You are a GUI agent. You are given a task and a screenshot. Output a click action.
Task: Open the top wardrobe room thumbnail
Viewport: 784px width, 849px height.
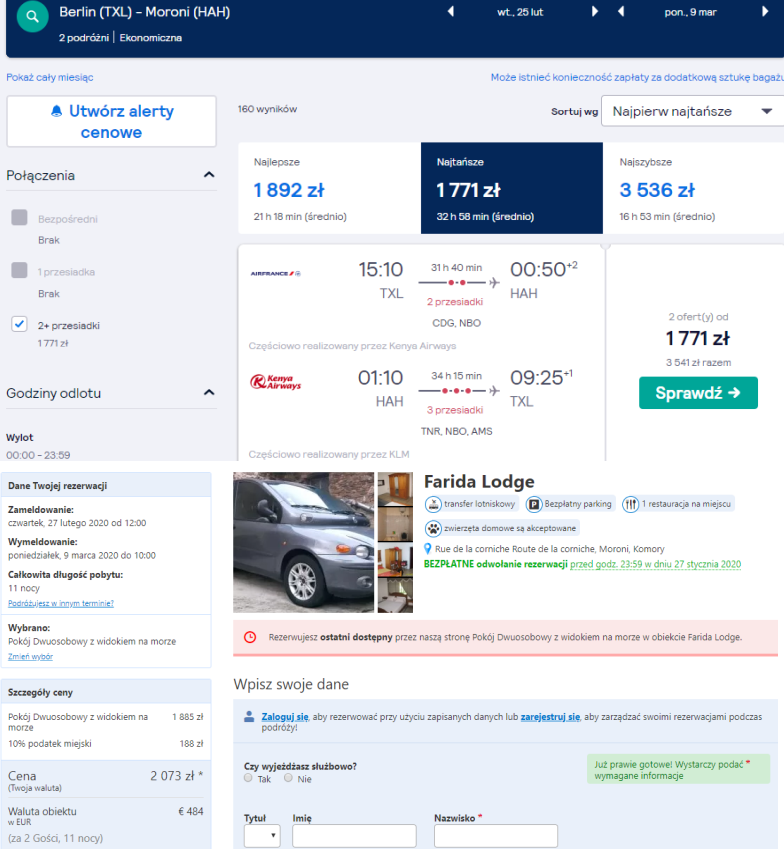click(395, 489)
